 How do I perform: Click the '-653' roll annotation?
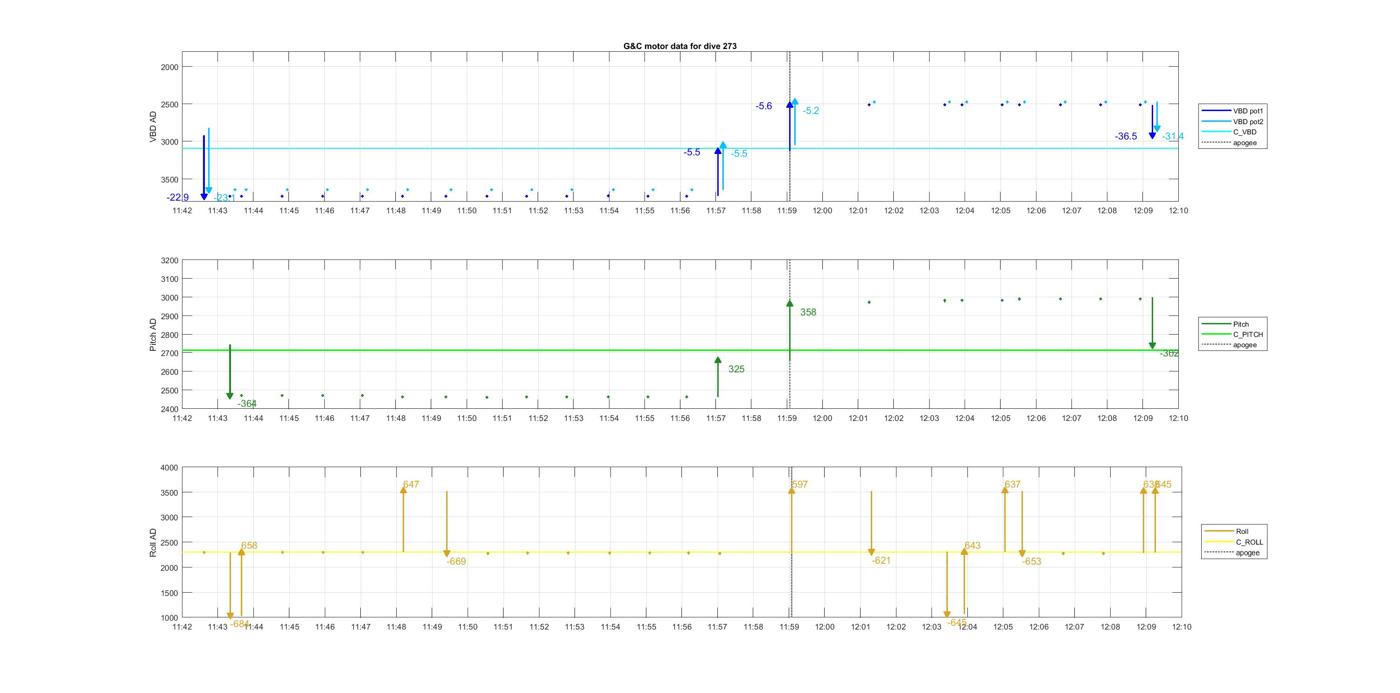coord(1032,562)
